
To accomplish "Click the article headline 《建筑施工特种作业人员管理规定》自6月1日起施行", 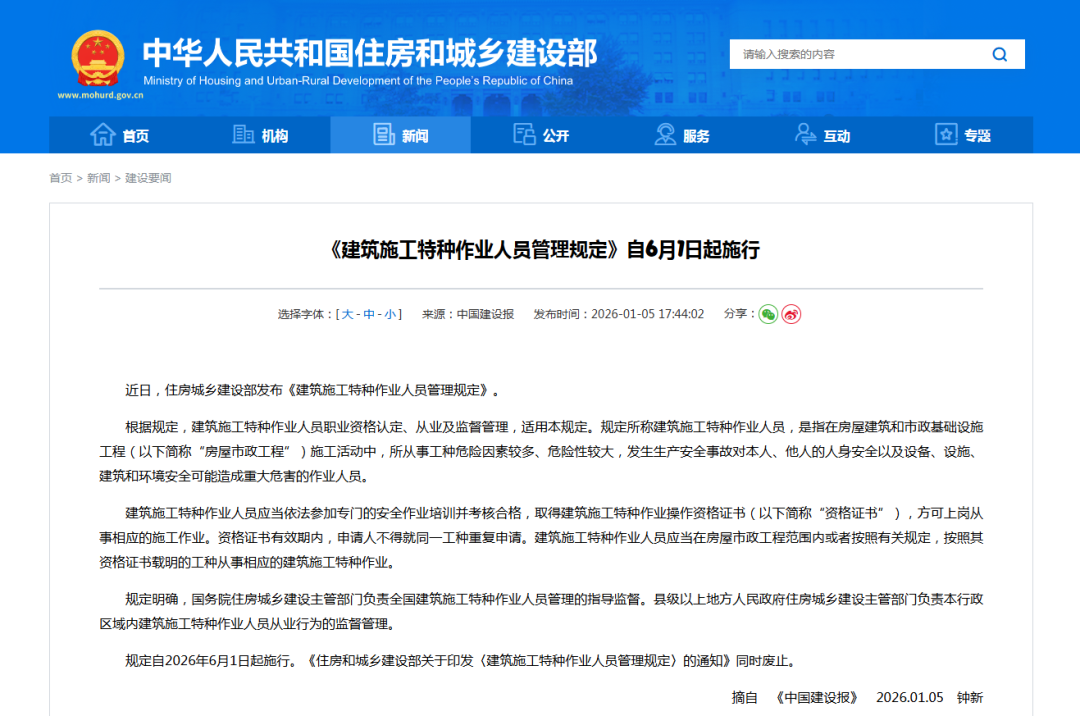I will point(541,249).
